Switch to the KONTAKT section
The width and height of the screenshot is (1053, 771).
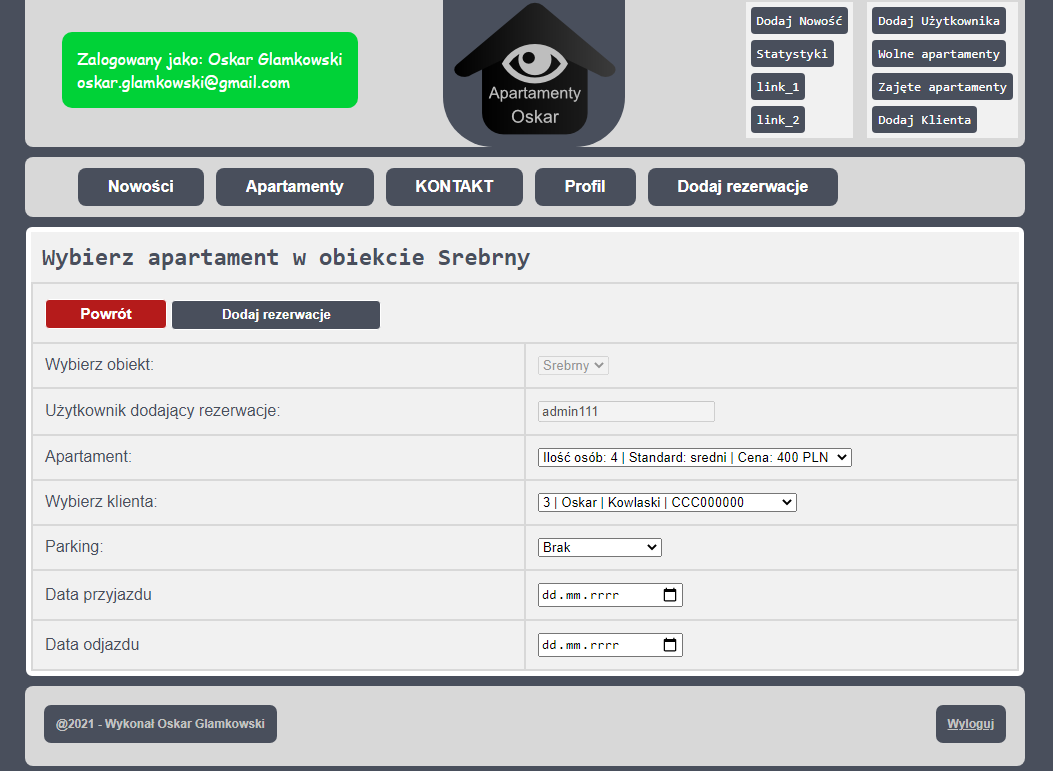tap(454, 187)
